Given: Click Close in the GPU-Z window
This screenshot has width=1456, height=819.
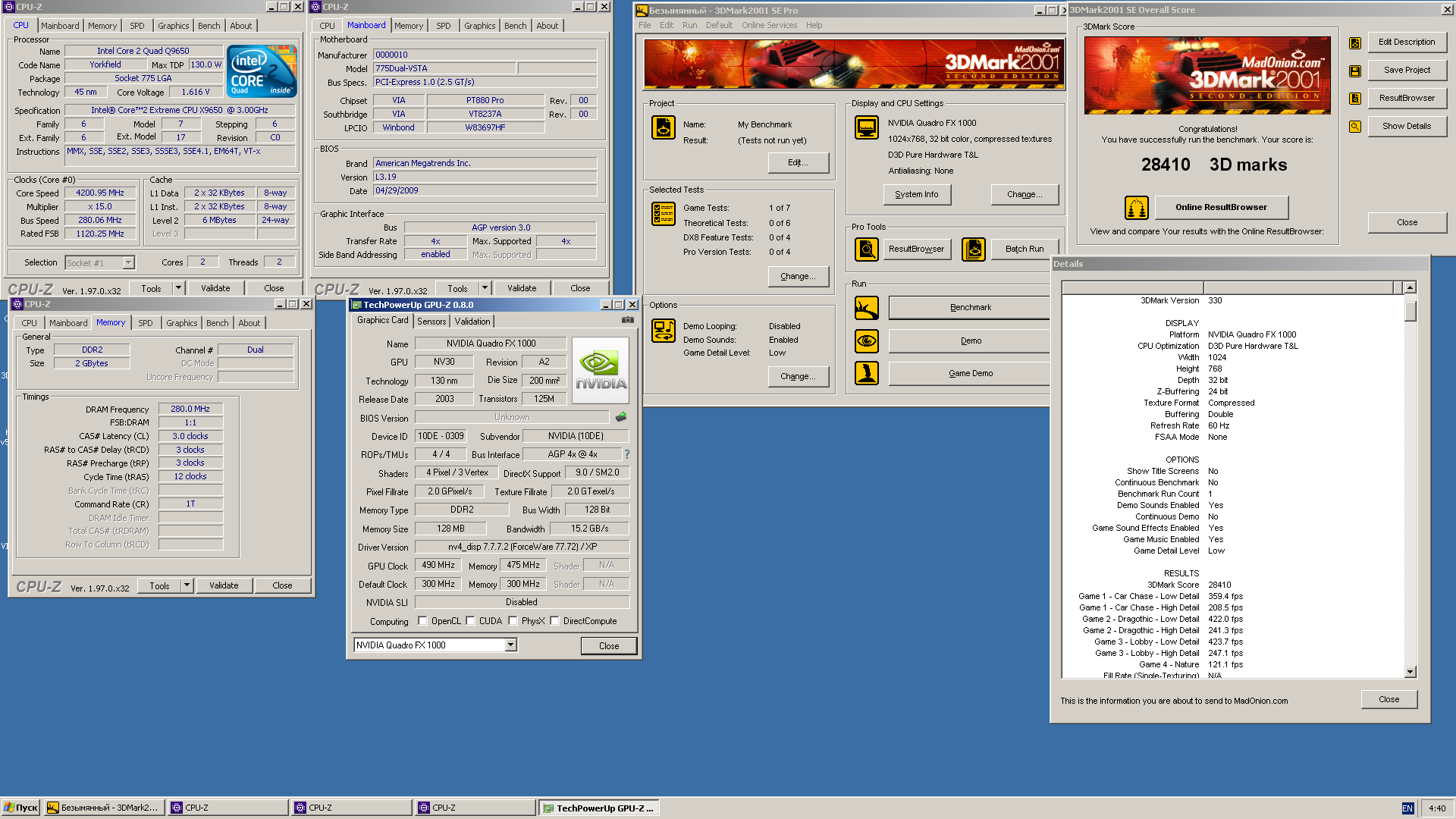Looking at the screenshot, I should (x=609, y=646).
